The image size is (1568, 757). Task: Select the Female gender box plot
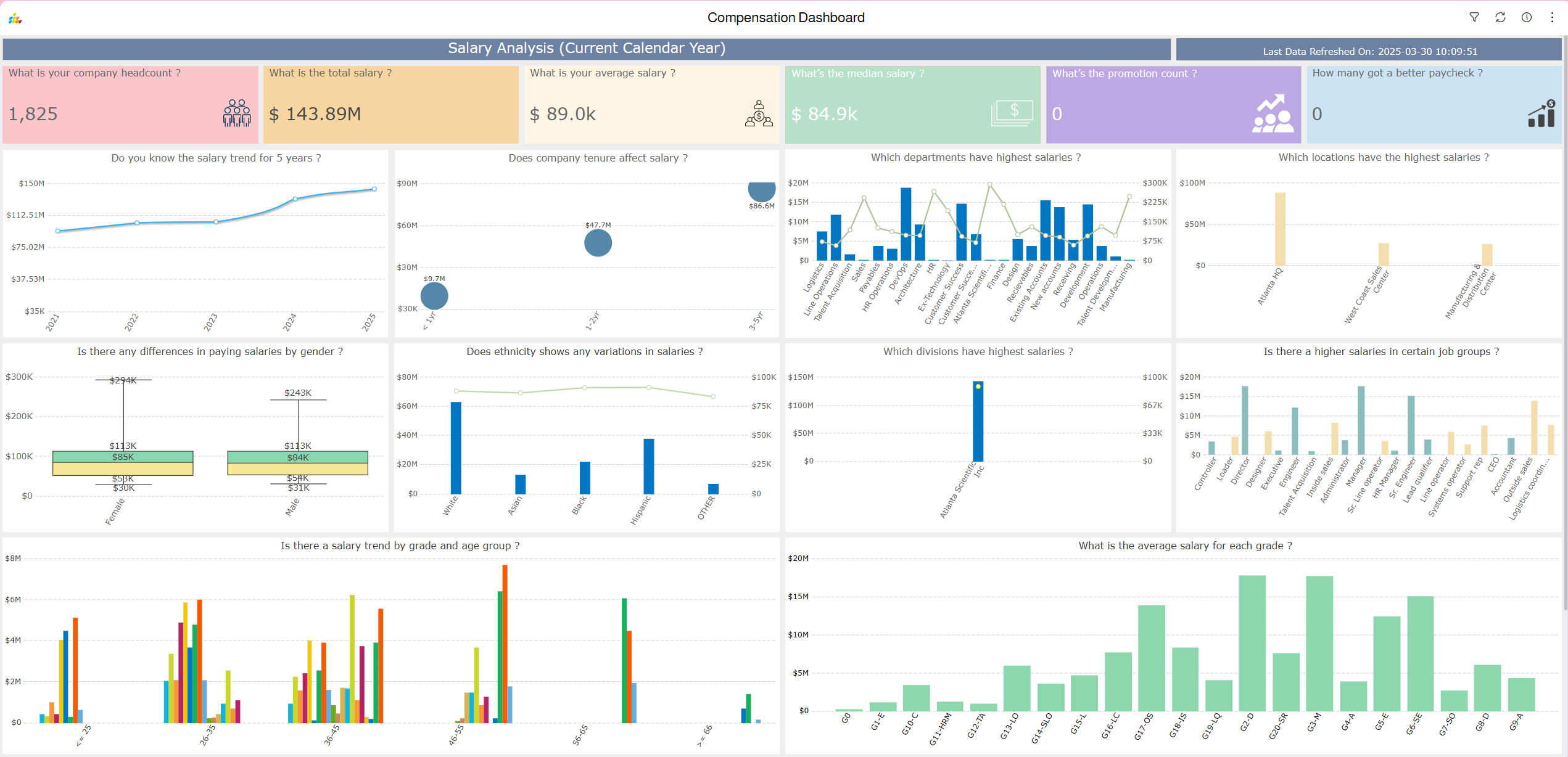[123, 463]
